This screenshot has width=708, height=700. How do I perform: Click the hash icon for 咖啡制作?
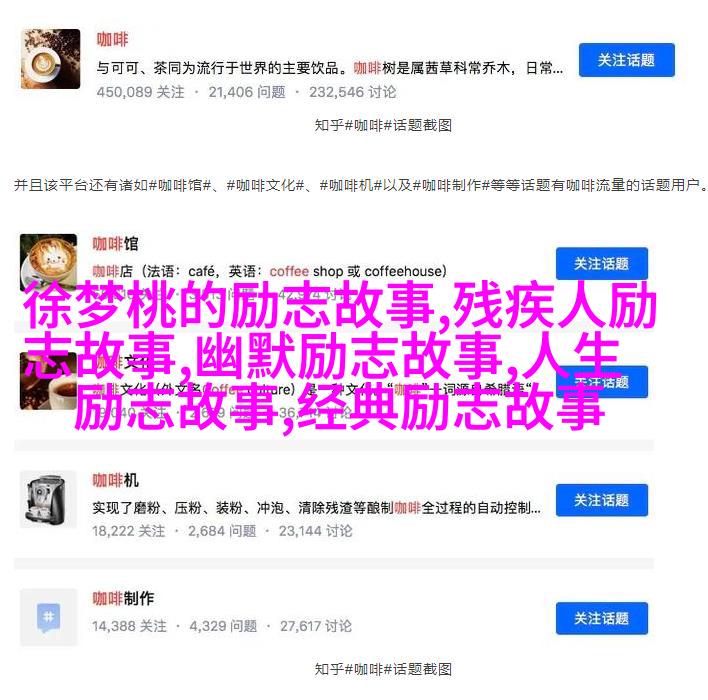tap(48, 617)
